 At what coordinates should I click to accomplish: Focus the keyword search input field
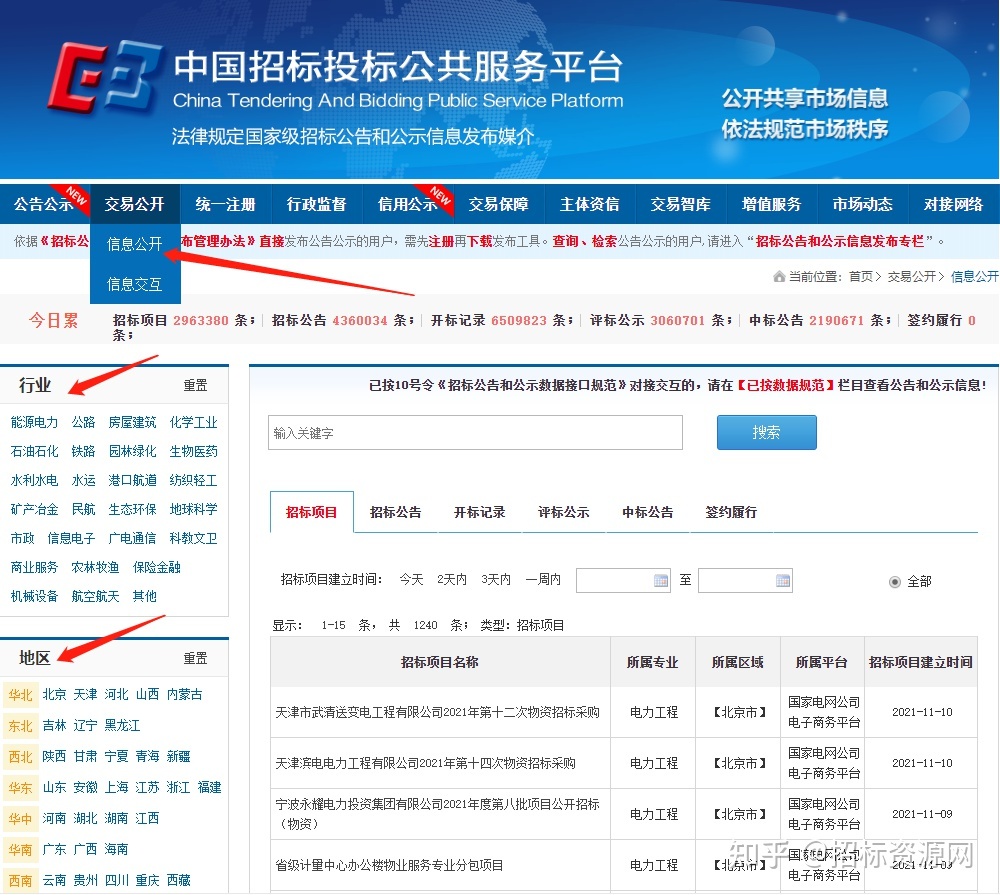tap(475, 433)
